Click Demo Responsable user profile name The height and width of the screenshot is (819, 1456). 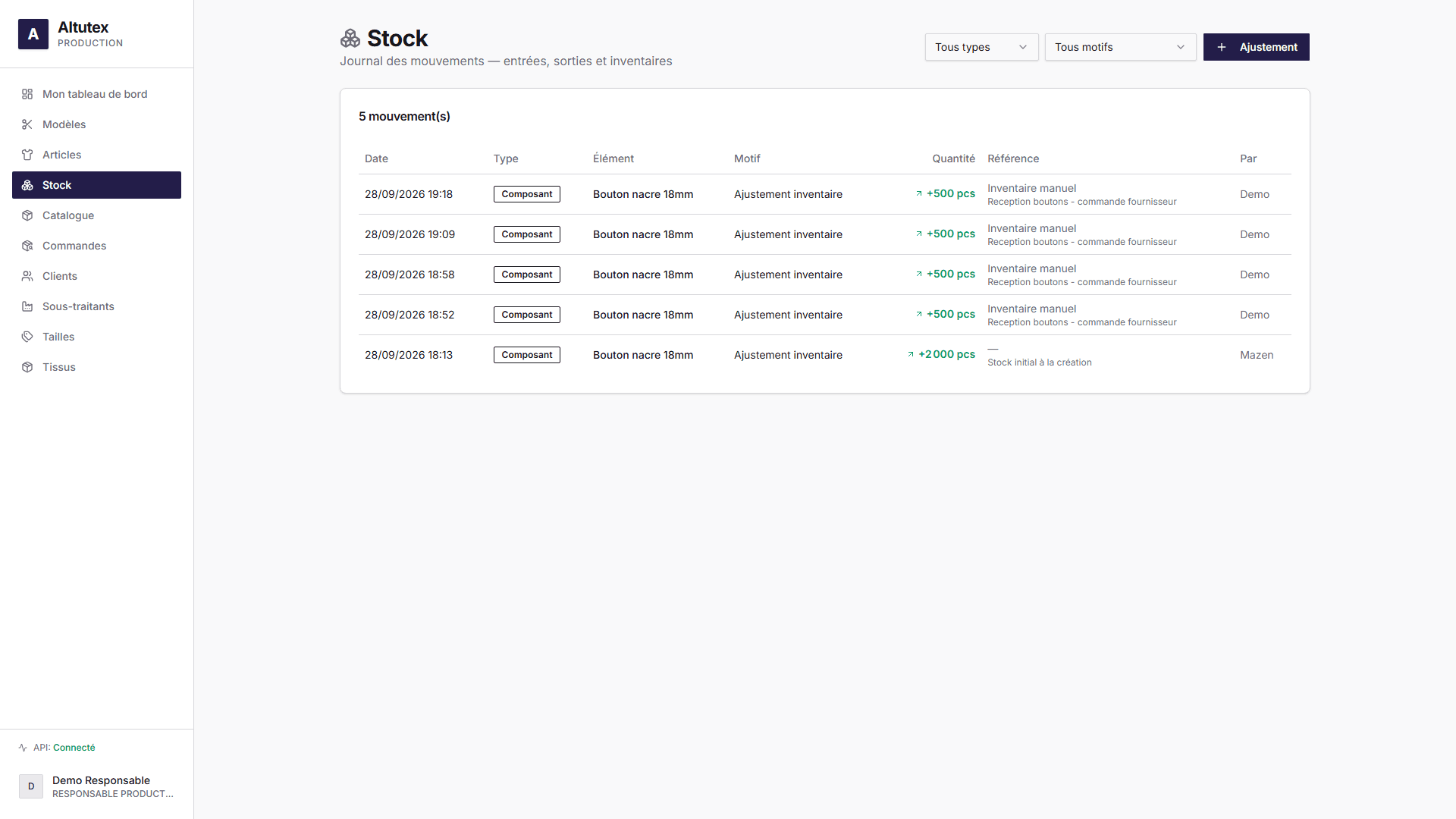tap(101, 780)
